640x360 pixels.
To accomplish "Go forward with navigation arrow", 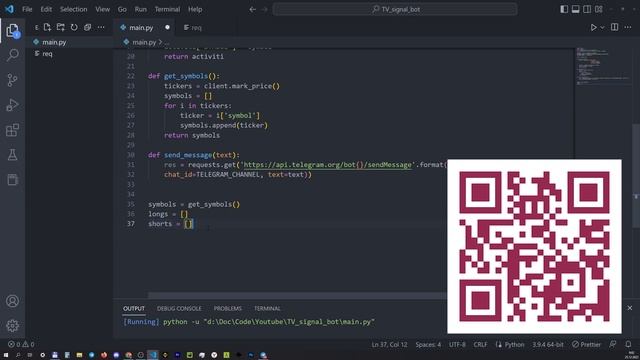I will click(x=264, y=9).
